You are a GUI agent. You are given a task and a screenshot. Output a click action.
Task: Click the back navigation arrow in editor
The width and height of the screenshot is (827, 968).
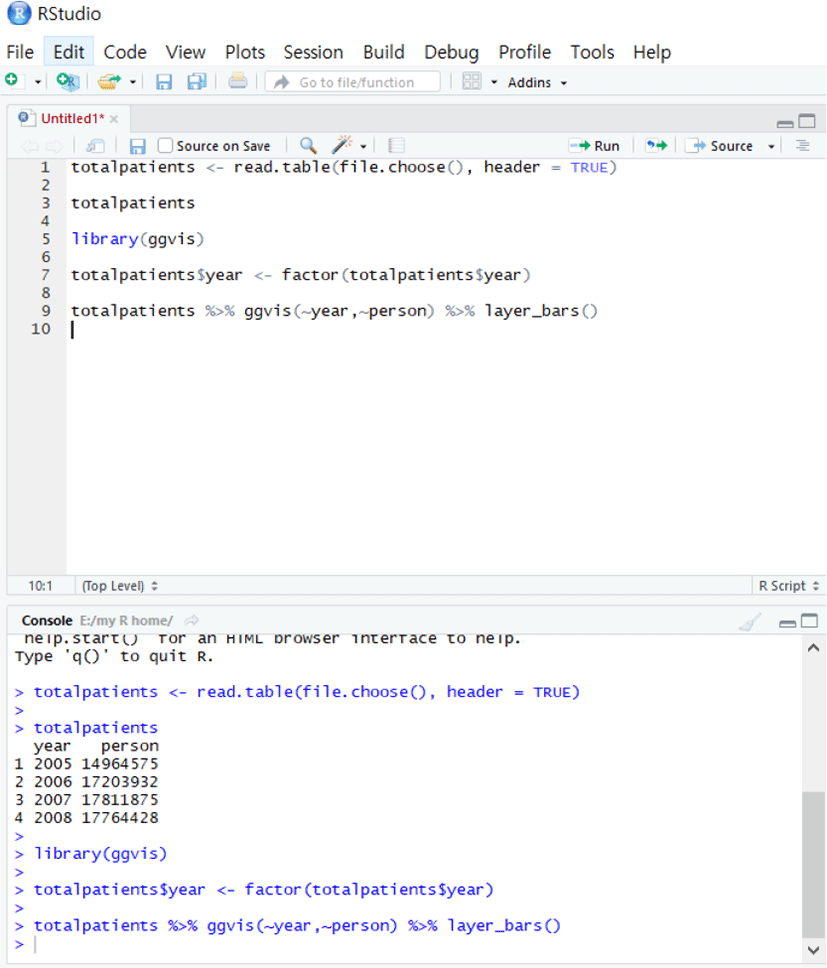pos(29,146)
